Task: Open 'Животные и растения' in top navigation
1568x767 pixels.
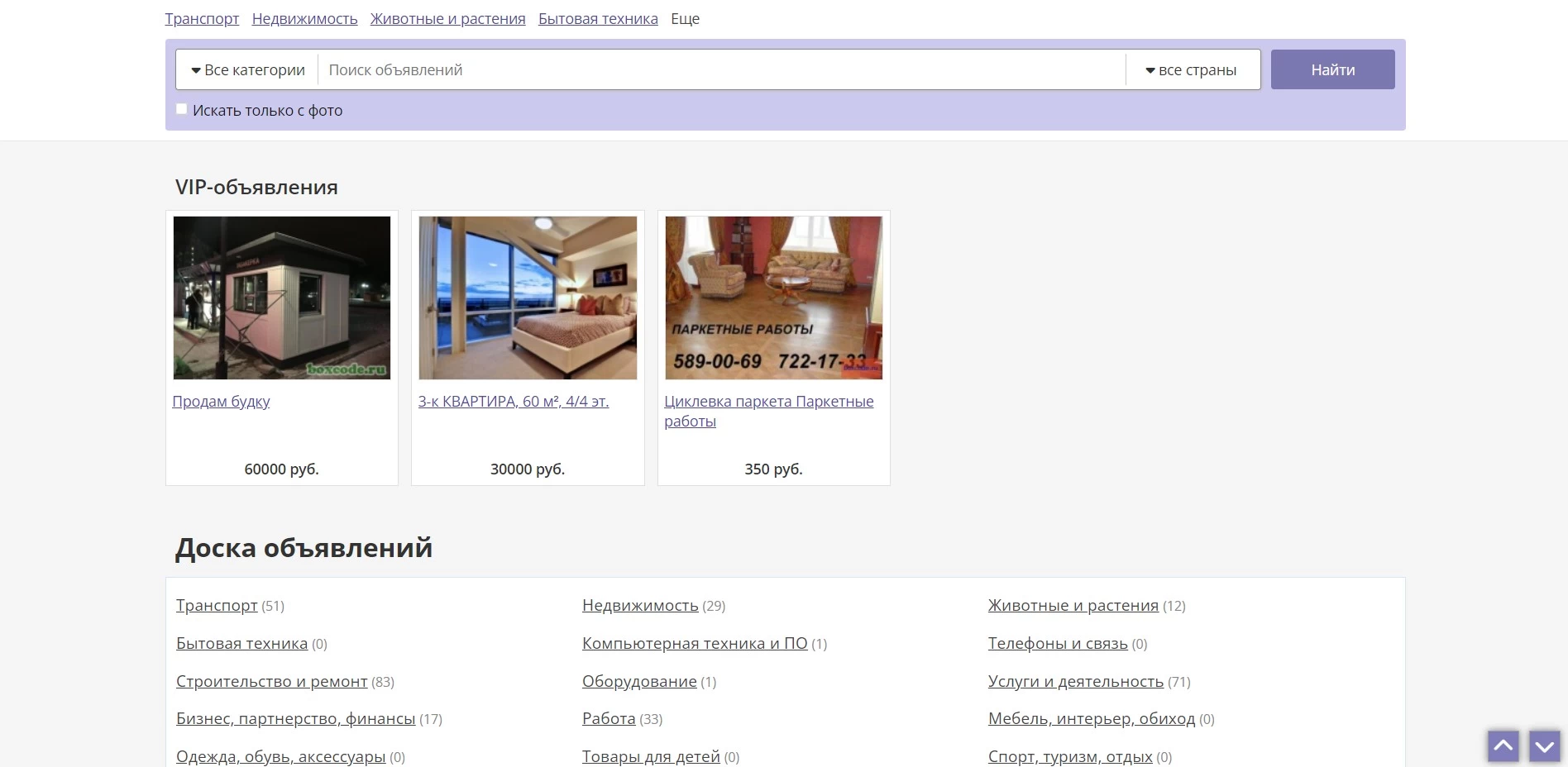Action: click(x=447, y=19)
